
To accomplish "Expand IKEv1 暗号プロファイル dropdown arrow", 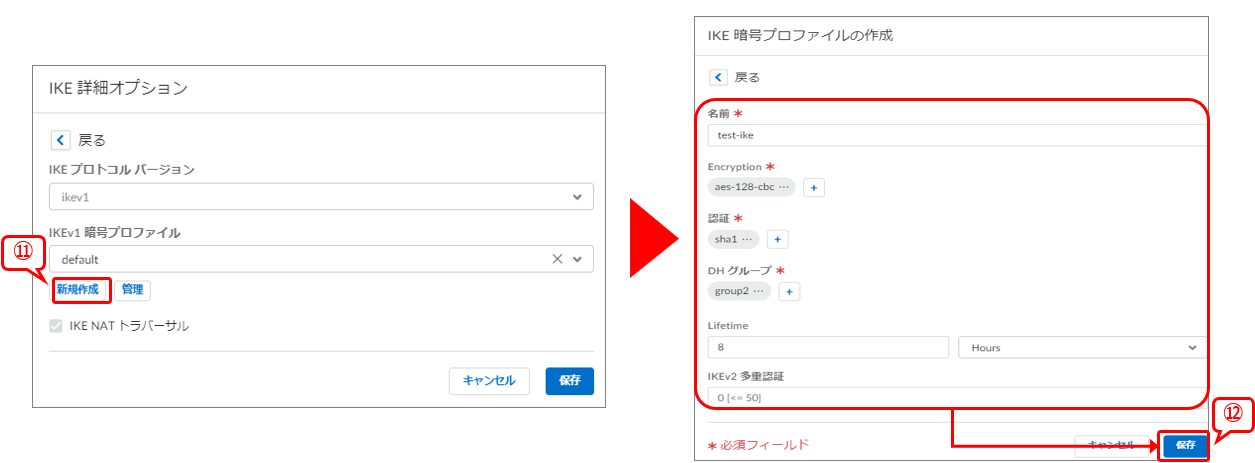I will coord(577,259).
